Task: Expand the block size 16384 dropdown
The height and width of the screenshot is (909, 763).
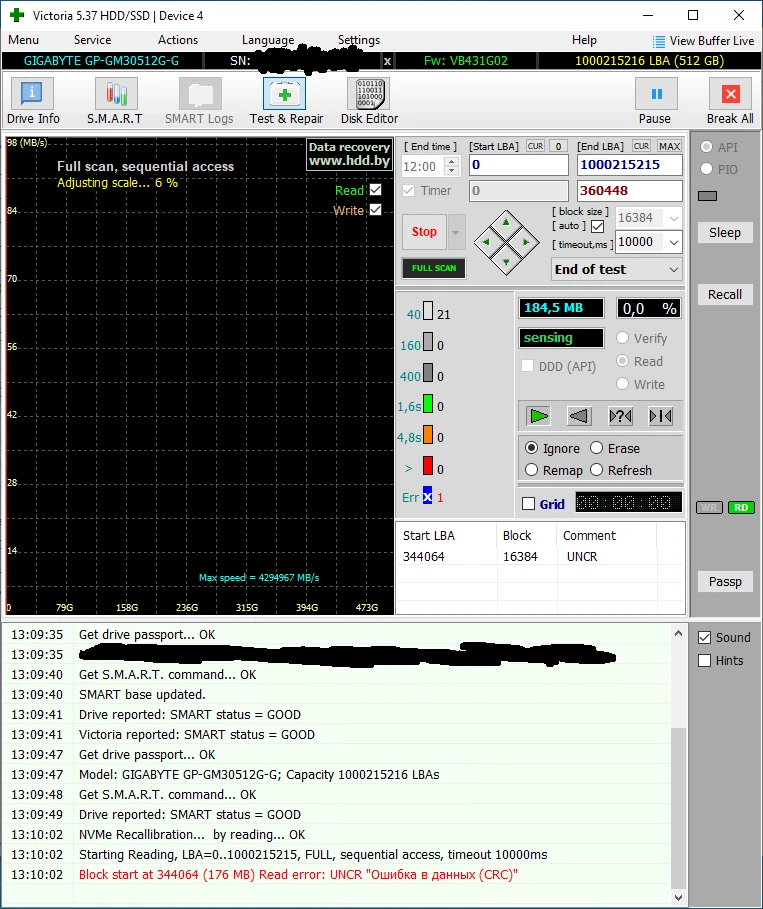Action: point(674,218)
